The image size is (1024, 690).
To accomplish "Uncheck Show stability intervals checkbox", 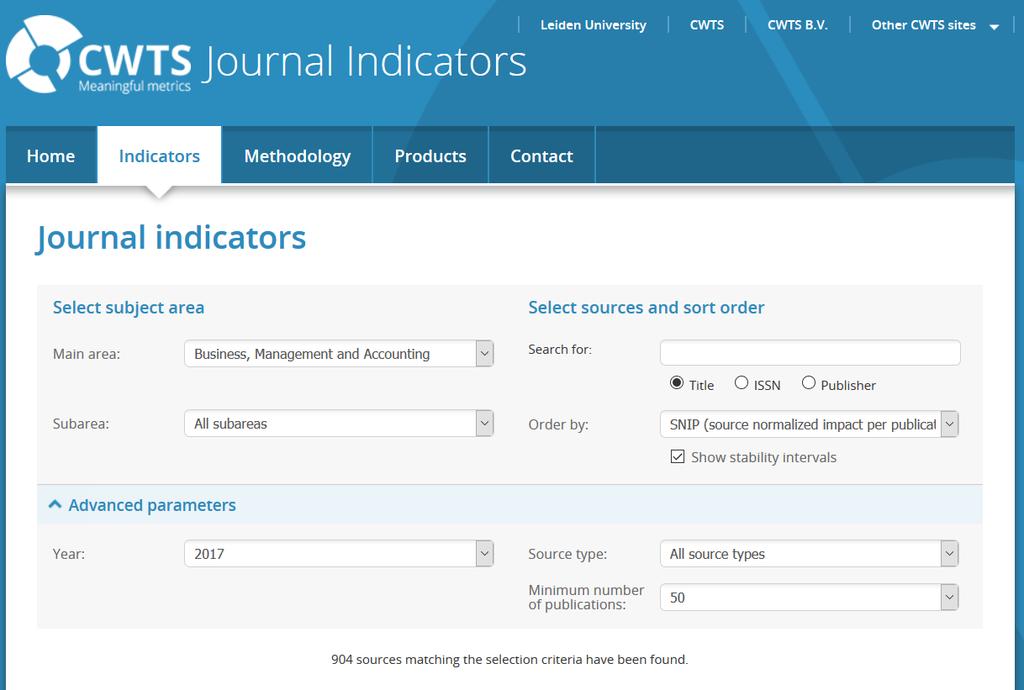I will click(x=677, y=456).
